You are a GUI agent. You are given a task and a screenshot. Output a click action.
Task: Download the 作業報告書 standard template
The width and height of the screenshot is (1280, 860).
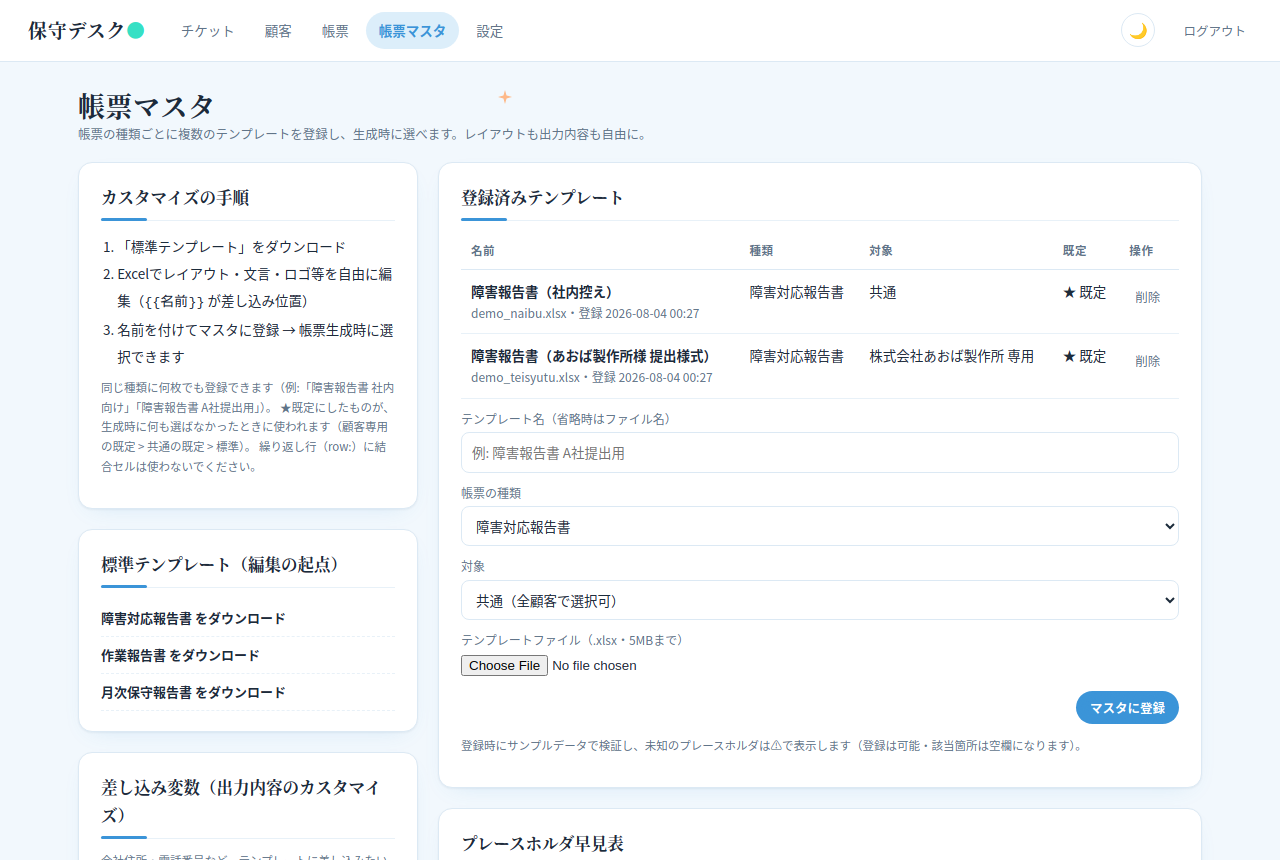point(180,656)
